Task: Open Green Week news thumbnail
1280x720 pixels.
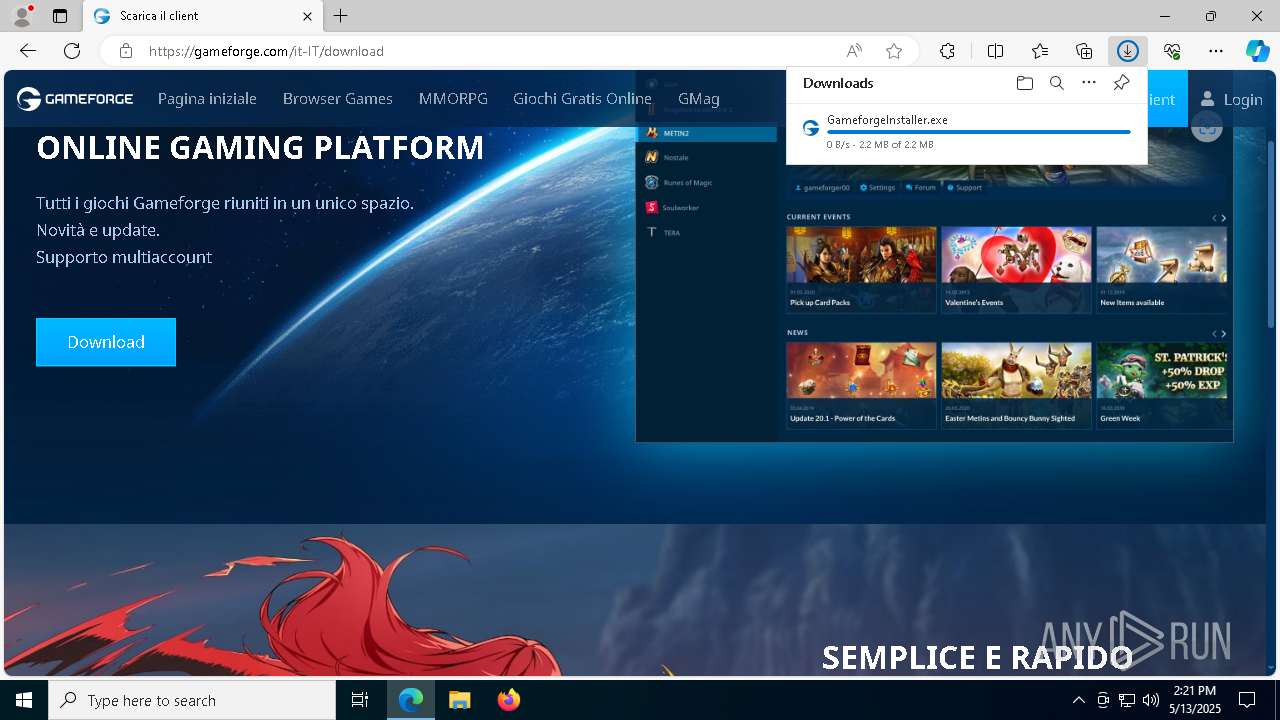Action: 1162,385
